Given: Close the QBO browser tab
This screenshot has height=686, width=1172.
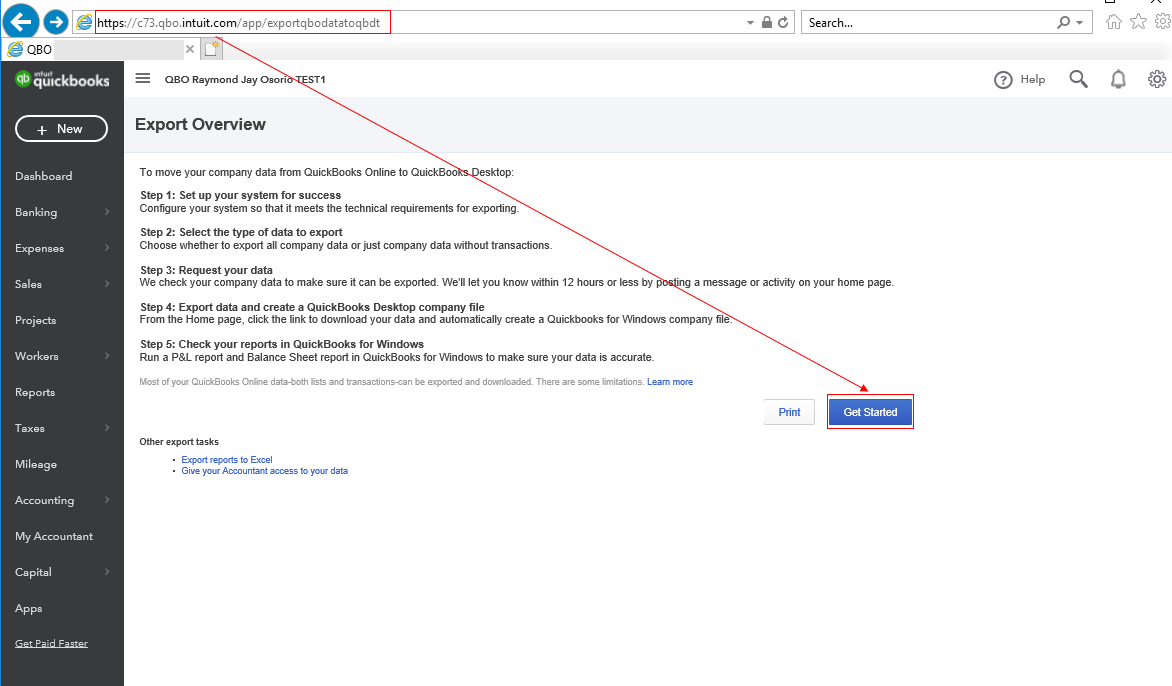Looking at the screenshot, I should coord(190,49).
